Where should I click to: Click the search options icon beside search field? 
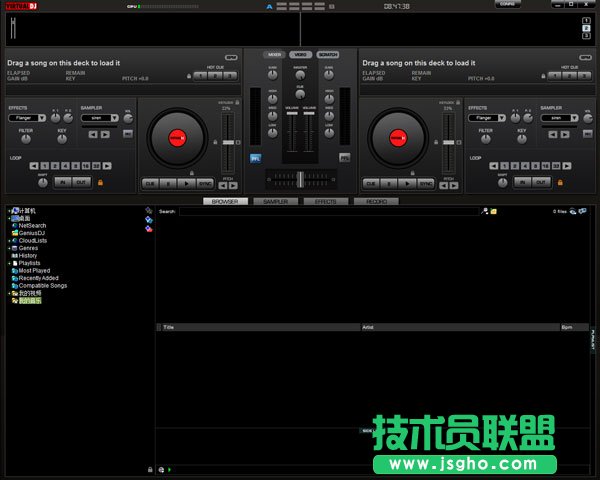pyautogui.click(x=485, y=211)
